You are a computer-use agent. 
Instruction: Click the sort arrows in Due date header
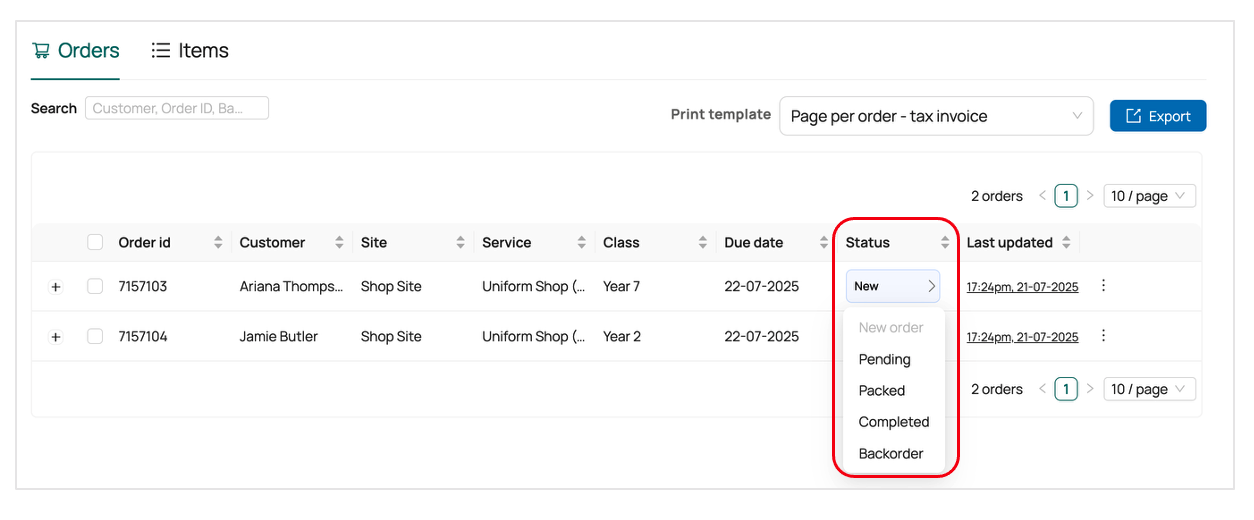824,243
